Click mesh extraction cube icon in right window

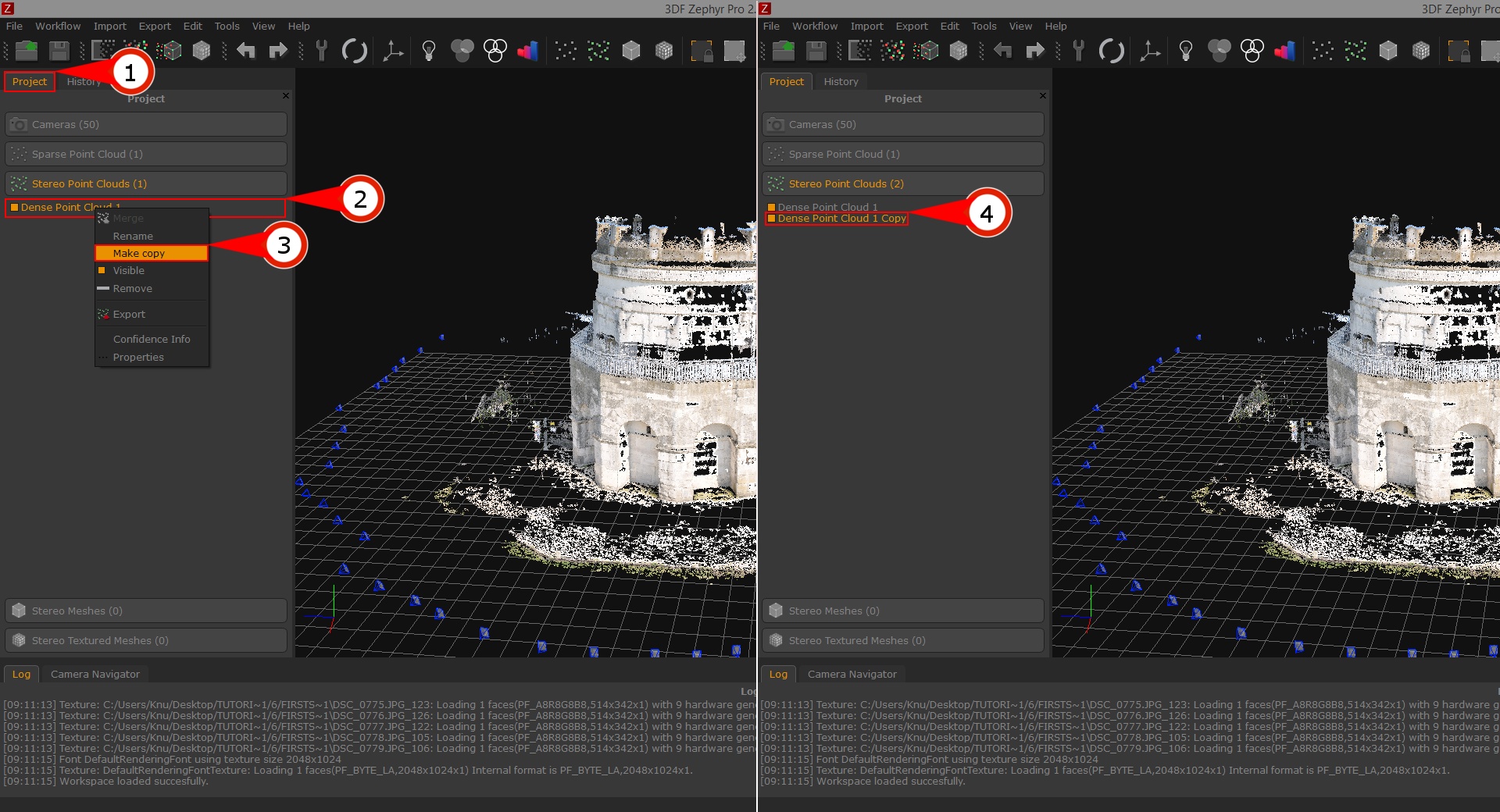coord(927,51)
